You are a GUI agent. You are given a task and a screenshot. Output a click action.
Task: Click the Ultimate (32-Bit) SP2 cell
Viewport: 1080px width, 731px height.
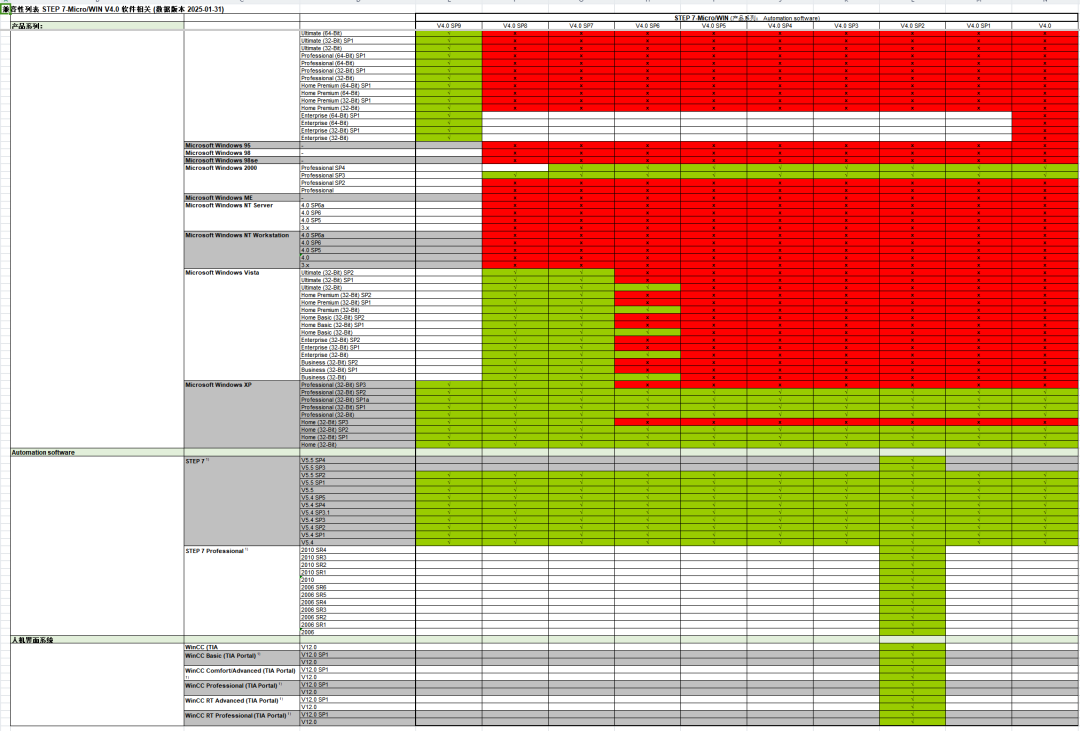357,273
